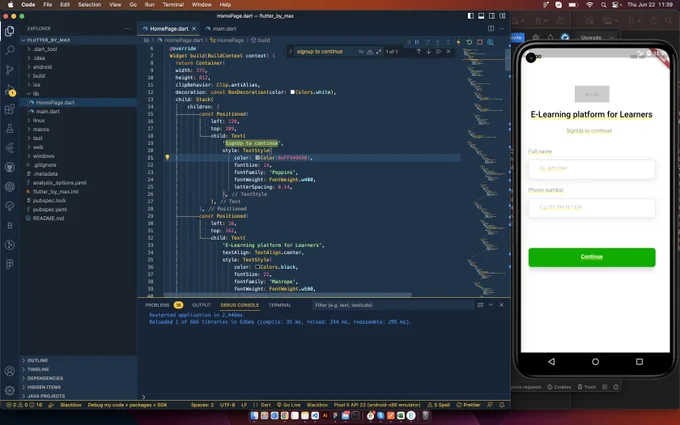Open the Terminal menu in menu bar
680x425 pixels.
tap(173, 5)
